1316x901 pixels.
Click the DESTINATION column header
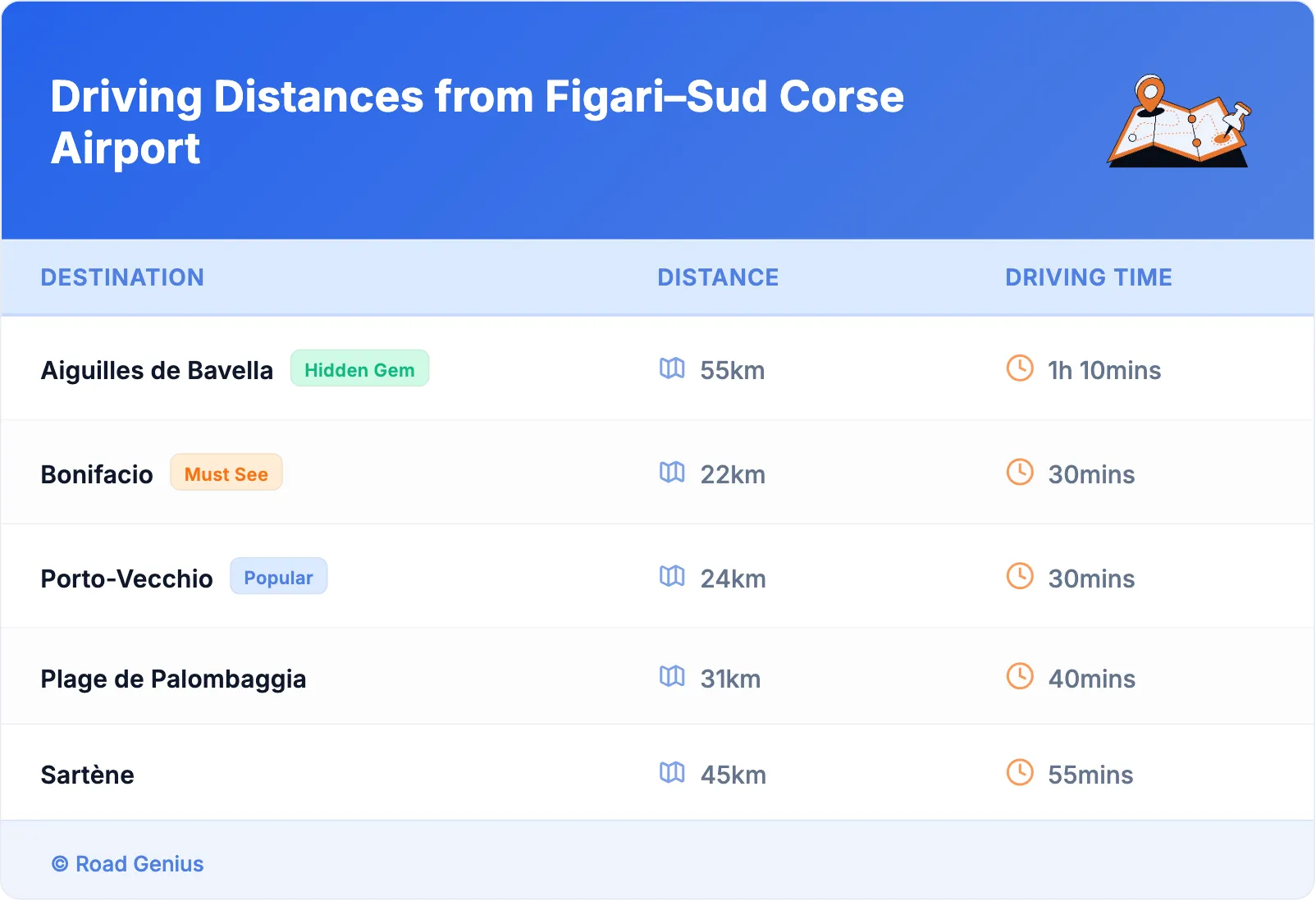(x=122, y=277)
